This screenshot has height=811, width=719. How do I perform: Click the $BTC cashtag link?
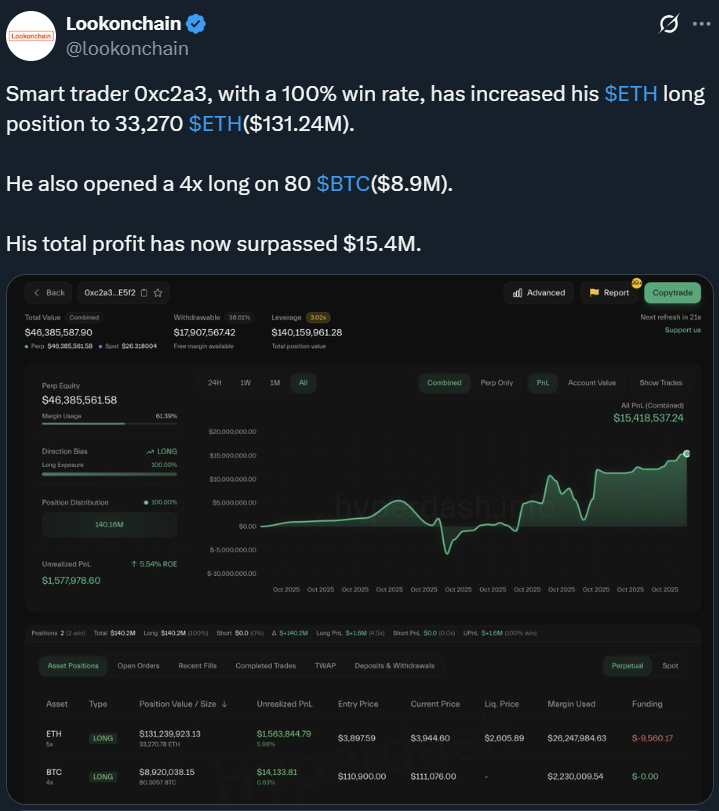coord(341,184)
